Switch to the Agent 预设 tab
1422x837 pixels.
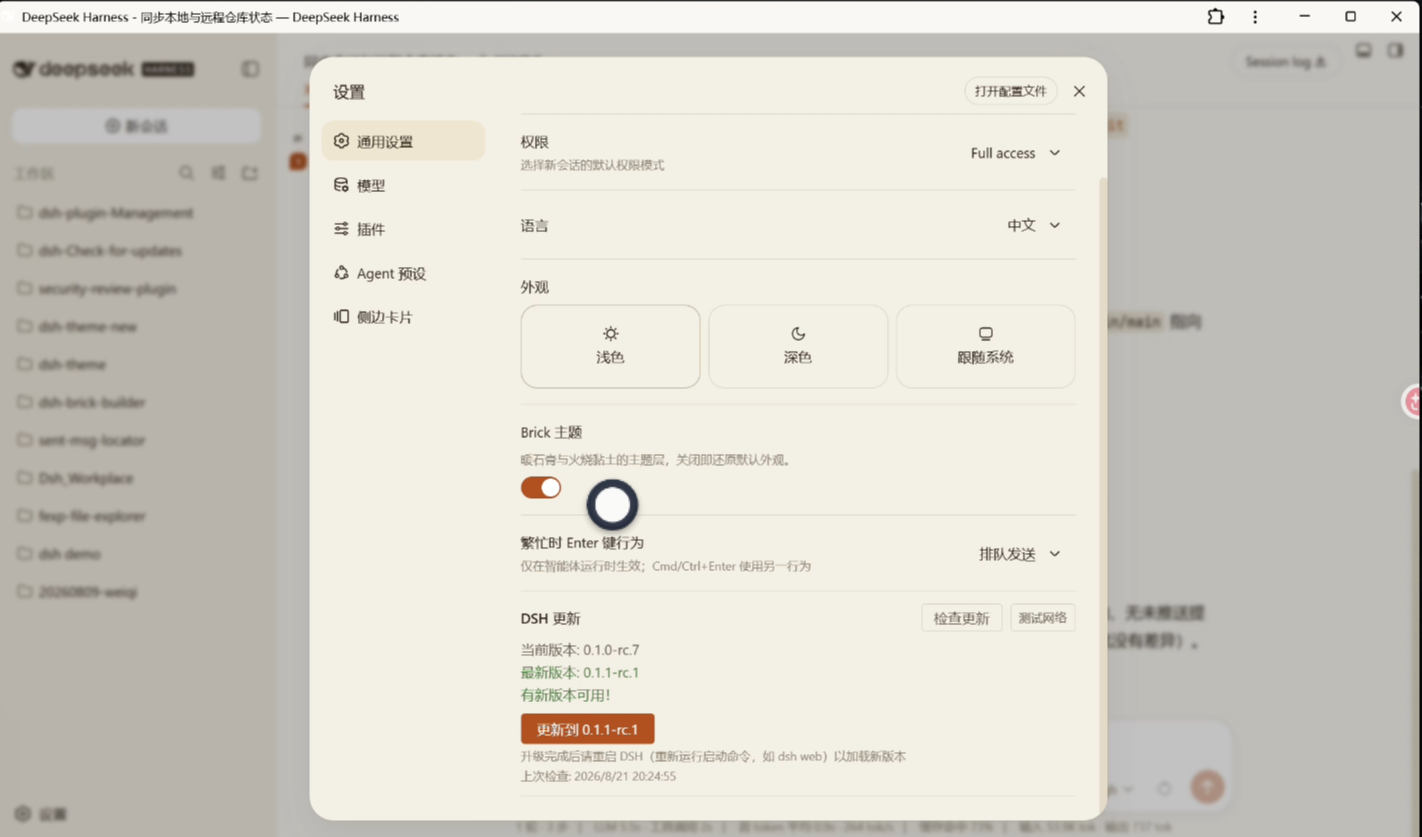click(403, 273)
